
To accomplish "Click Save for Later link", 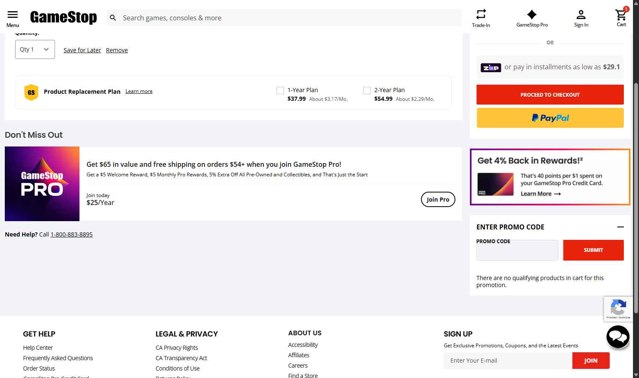I will [x=82, y=50].
